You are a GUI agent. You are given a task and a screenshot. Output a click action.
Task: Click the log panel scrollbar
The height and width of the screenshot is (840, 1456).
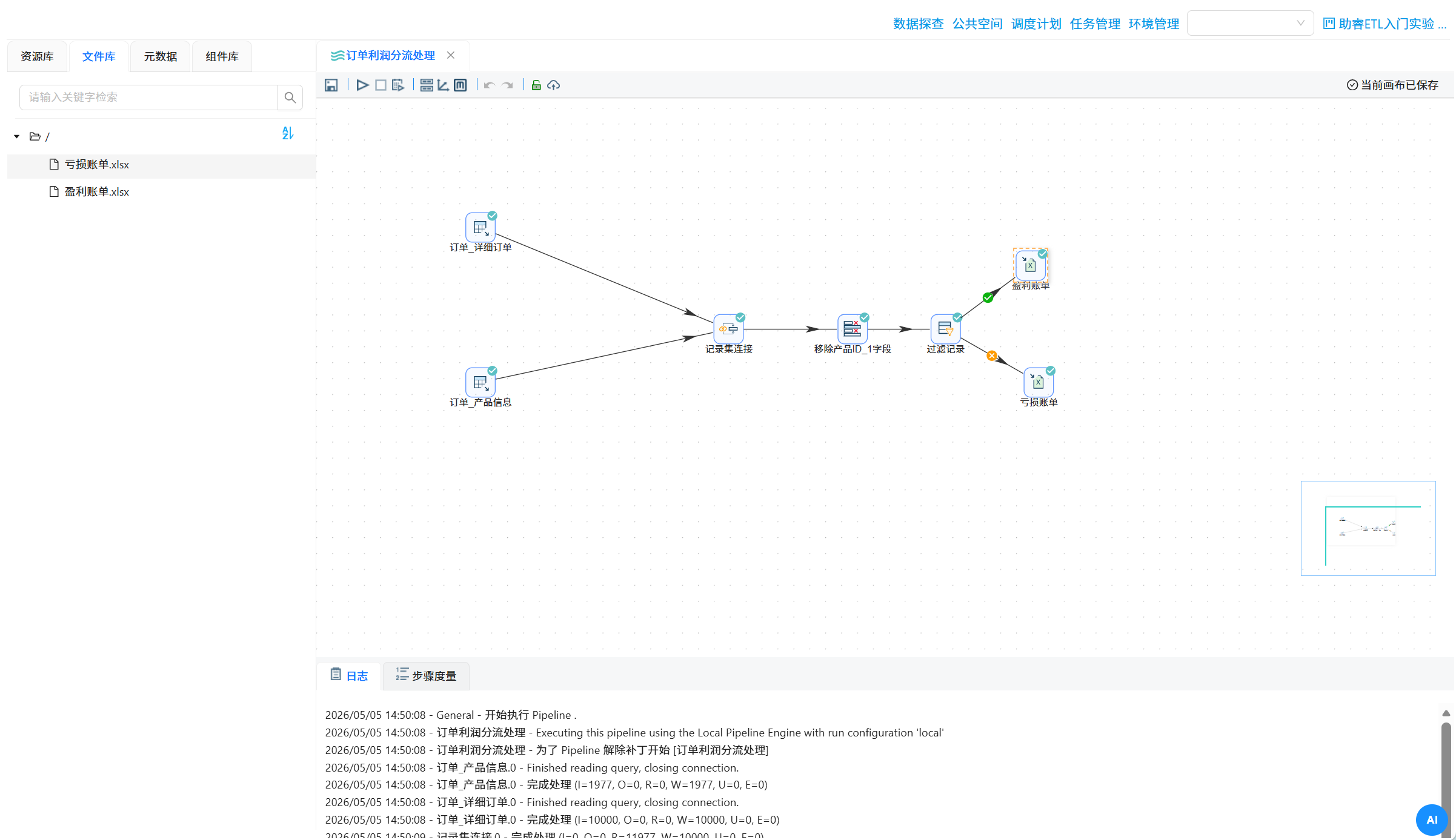pos(1446,775)
